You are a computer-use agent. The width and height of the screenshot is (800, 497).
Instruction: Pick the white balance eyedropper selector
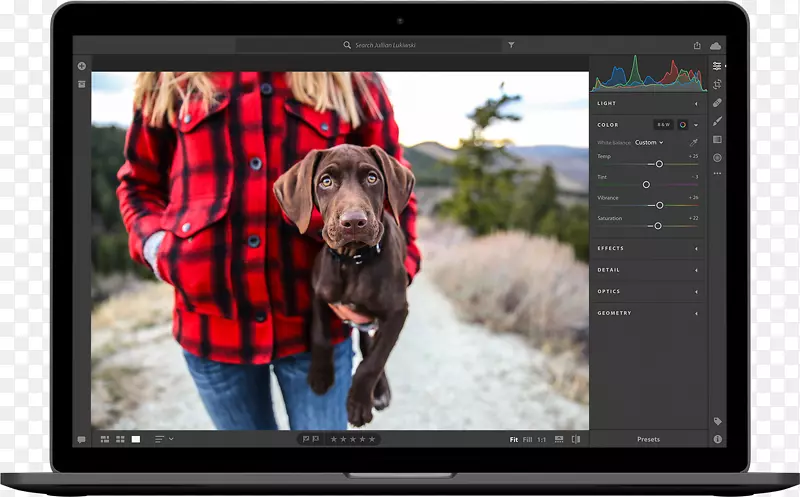coord(693,142)
